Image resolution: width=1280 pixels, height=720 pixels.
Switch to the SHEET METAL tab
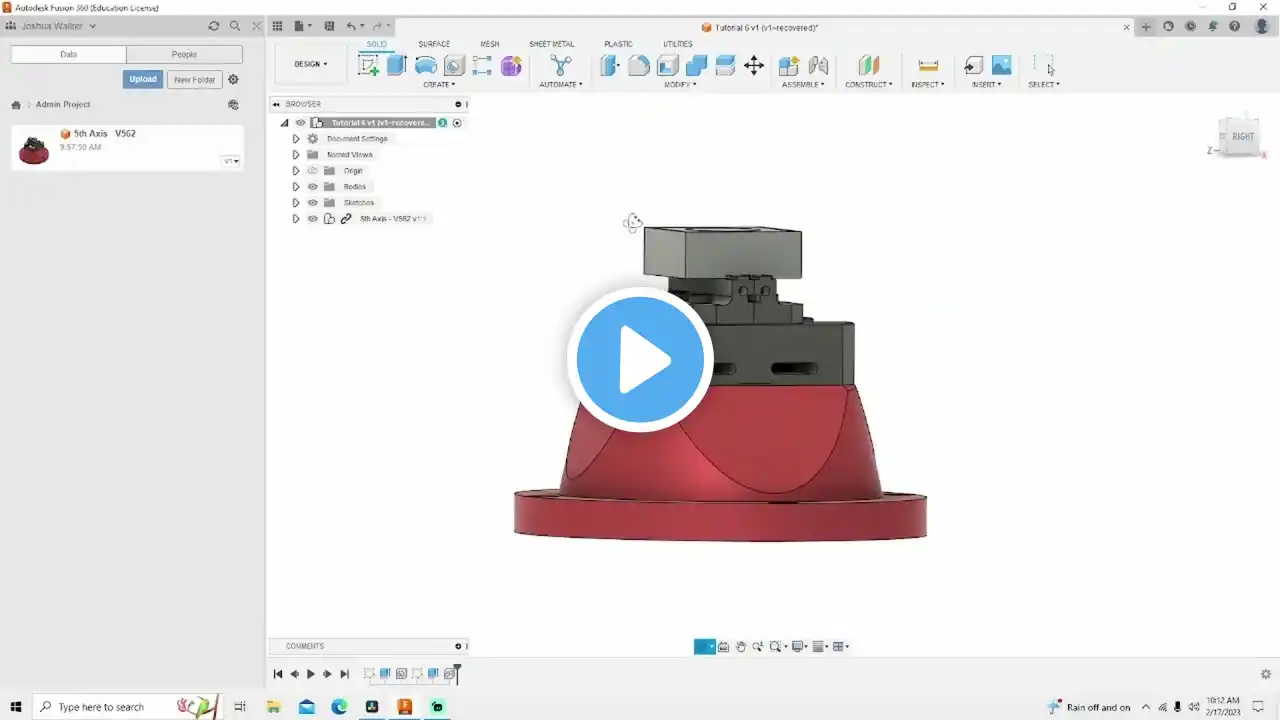pyautogui.click(x=552, y=44)
